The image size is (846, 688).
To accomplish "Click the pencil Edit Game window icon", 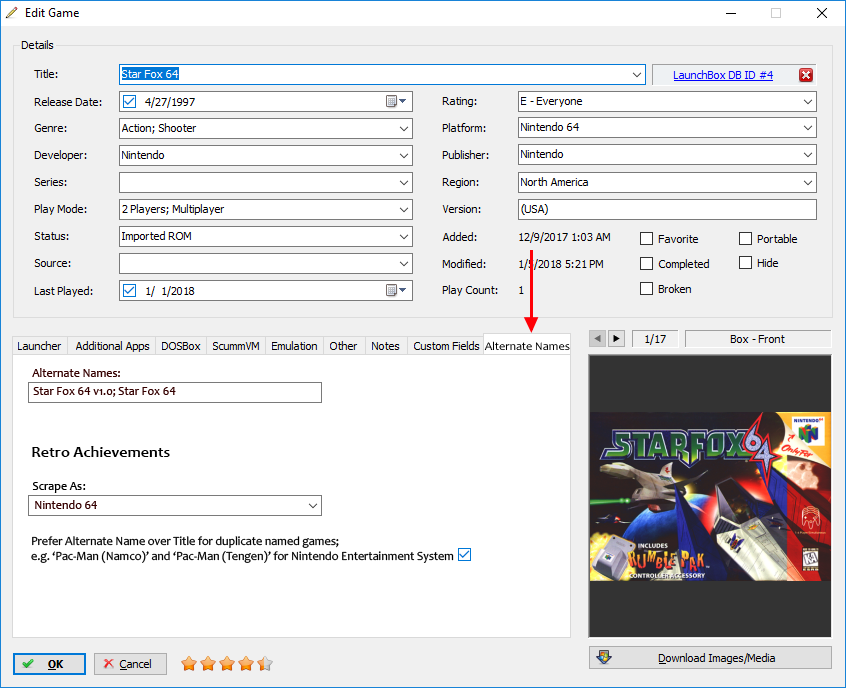I will [x=11, y=12].
